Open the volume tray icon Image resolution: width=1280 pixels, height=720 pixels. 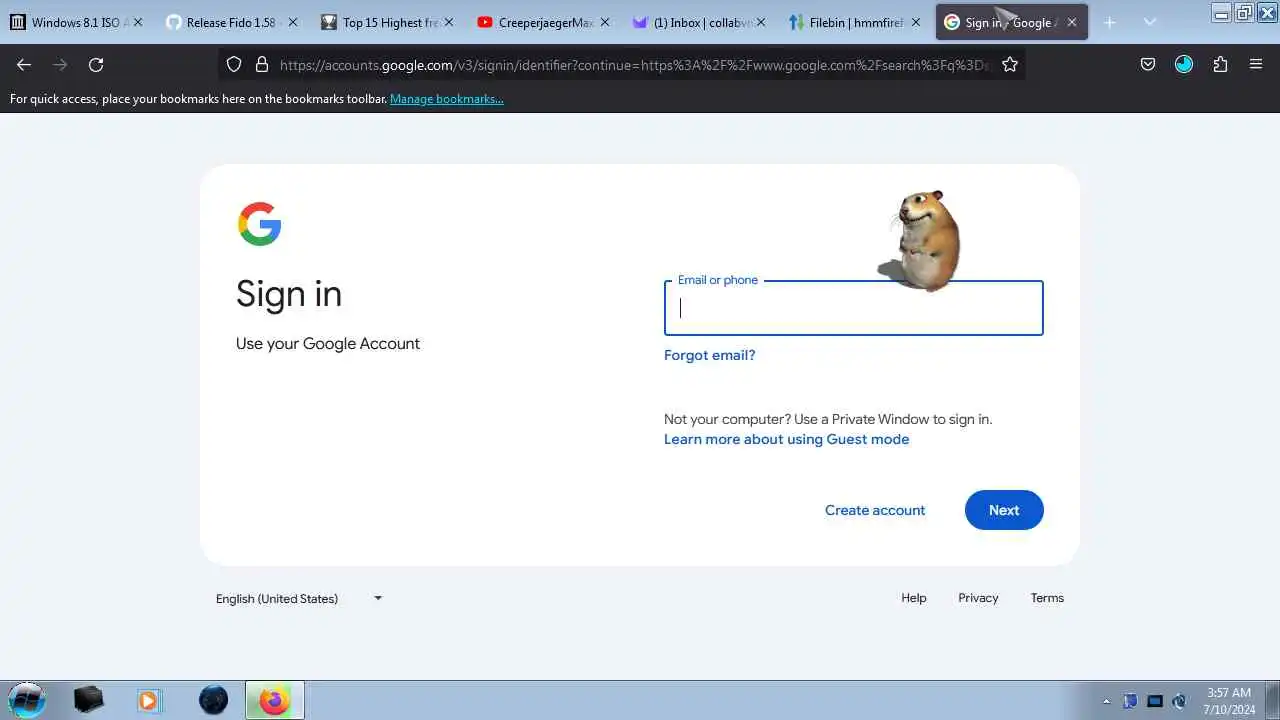[1179, 701]
